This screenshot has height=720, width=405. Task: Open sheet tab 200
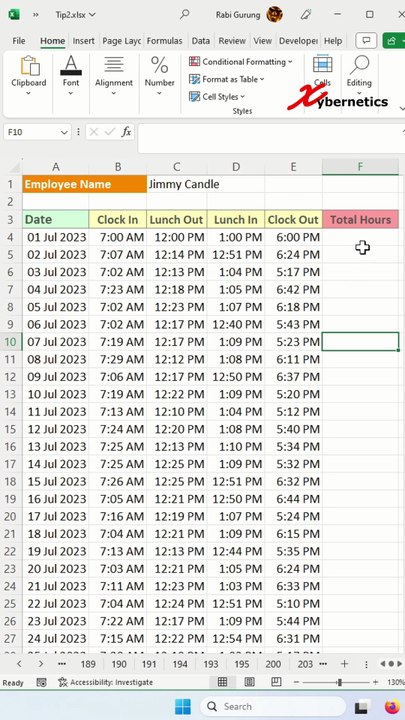point(273,664)
